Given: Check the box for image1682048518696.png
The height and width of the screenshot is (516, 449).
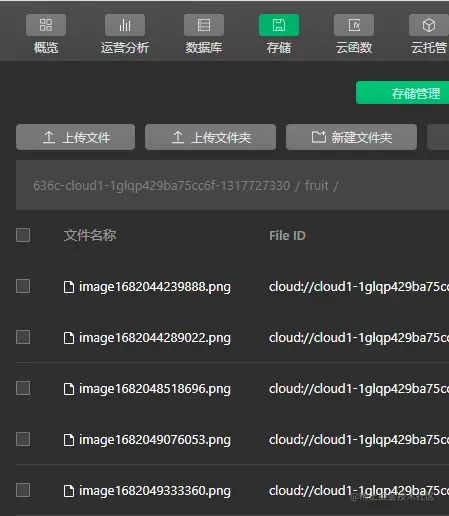Looking at the screenshot, I should point(23,388).
